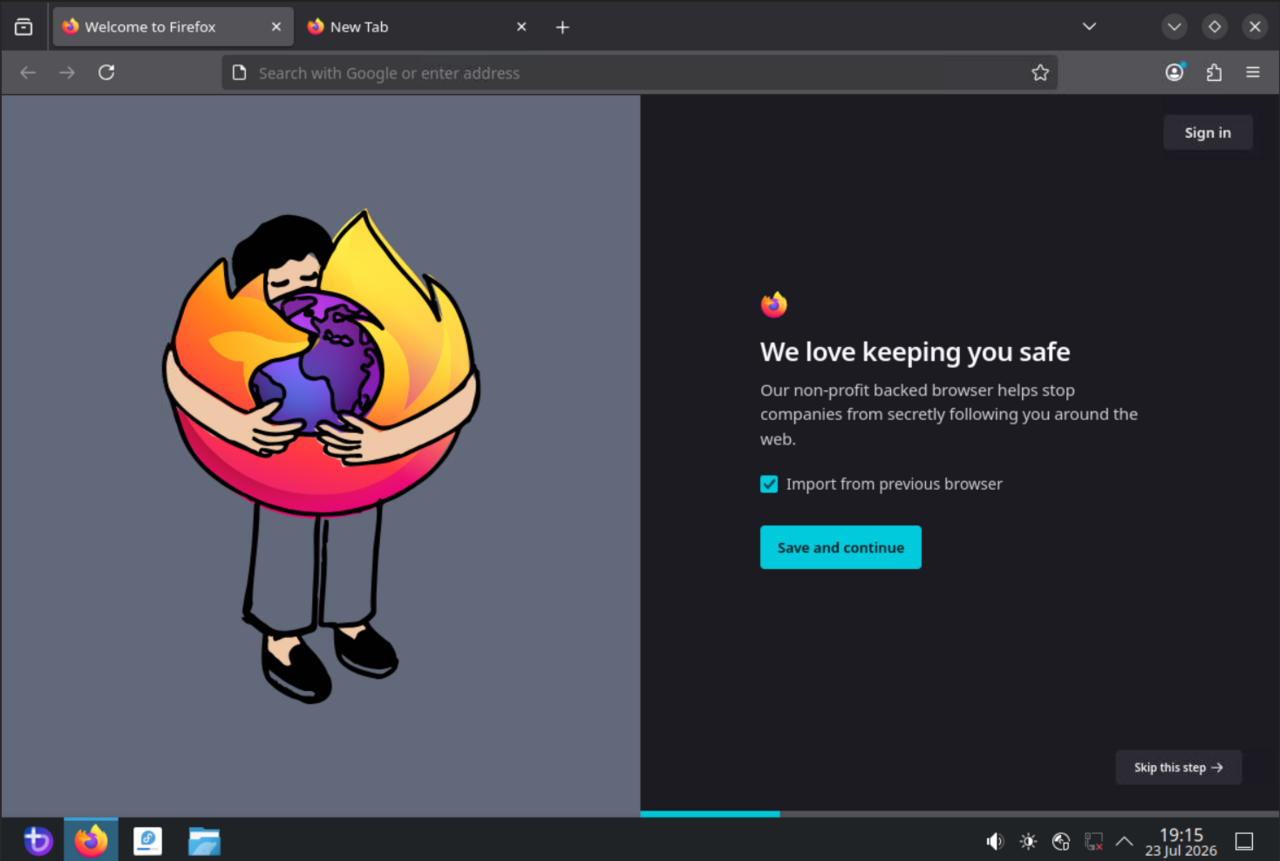Close the New Tab tab

(x=521, y=27)
